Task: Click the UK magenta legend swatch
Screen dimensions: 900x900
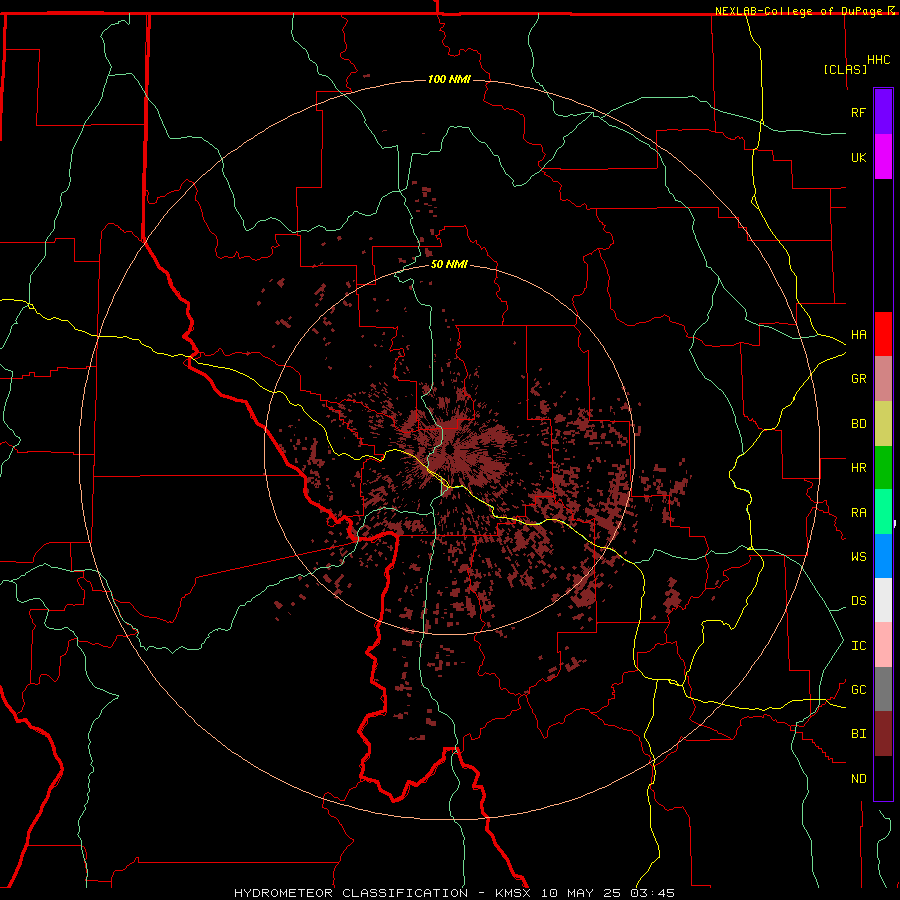Action: point(883,157)
